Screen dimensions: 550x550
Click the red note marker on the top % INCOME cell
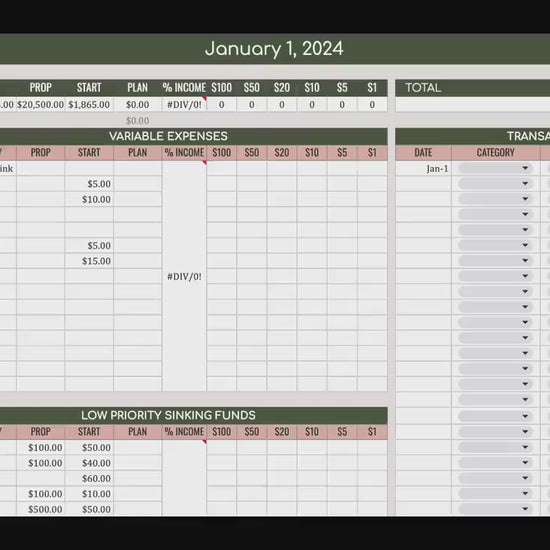click(204, 99)
